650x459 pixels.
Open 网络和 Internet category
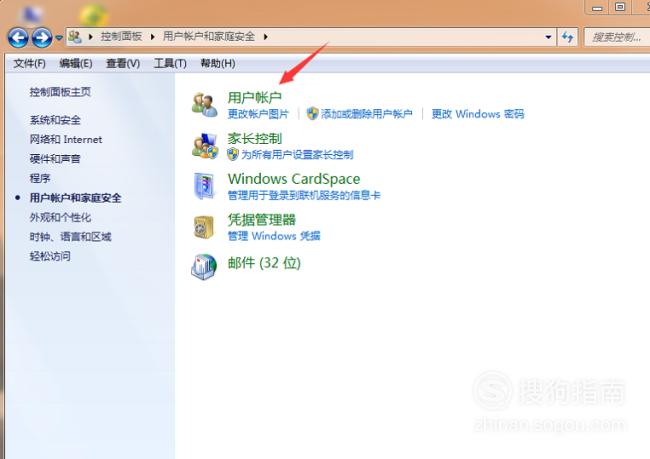[x=65, y=139]
